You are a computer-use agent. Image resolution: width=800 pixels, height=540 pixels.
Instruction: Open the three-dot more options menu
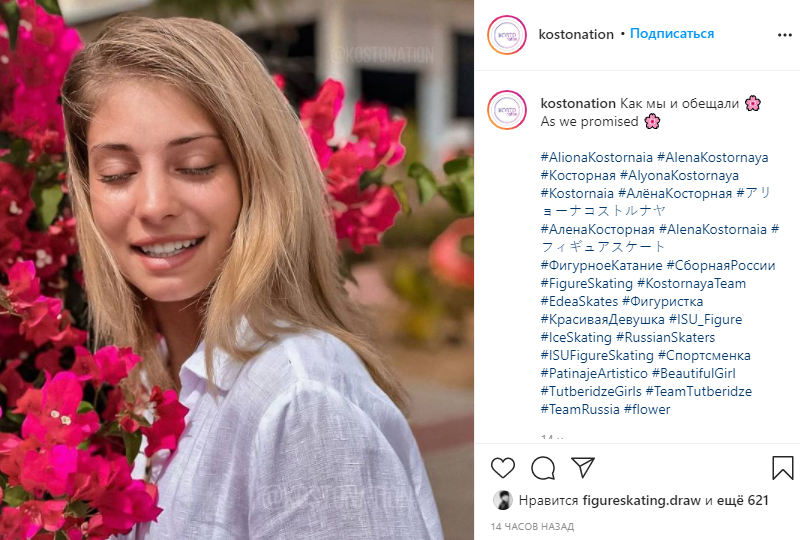pyautogui.click(x=784, y=34)
